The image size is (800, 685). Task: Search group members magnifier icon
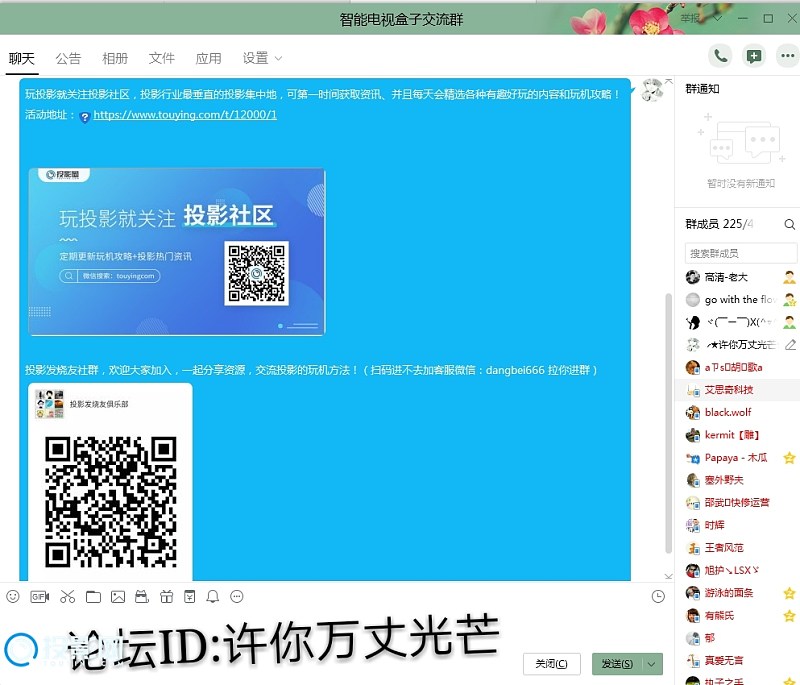789,224
